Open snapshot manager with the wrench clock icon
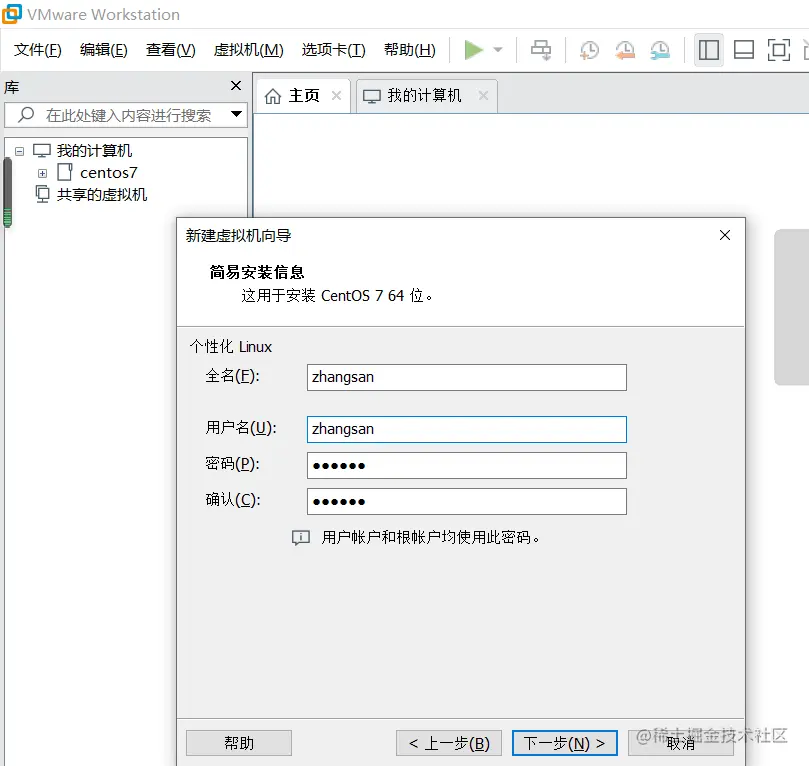This screenshot has height=766, width=809. [x=660, y=50]
